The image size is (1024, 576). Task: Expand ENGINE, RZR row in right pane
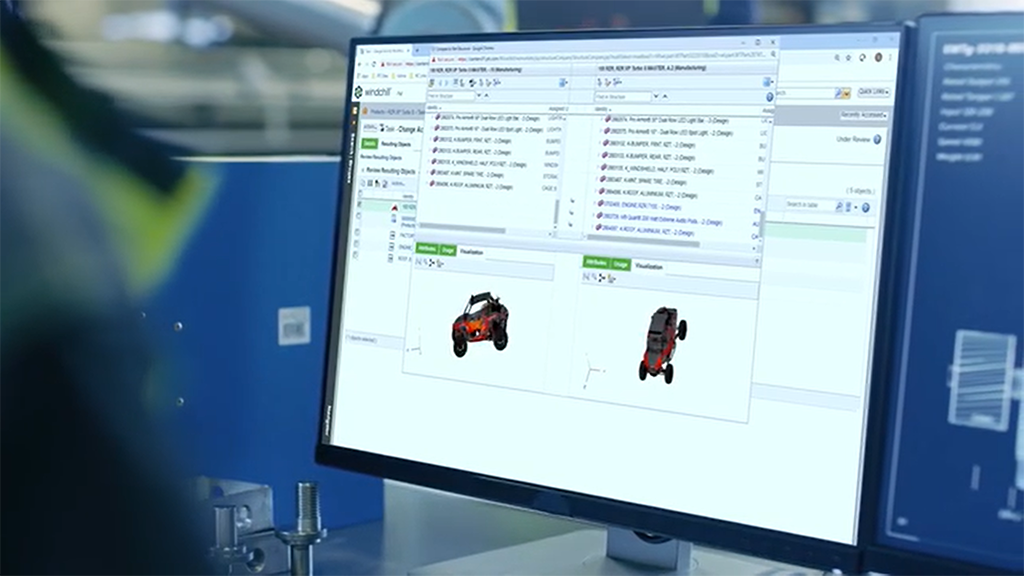tap(594, 204)
